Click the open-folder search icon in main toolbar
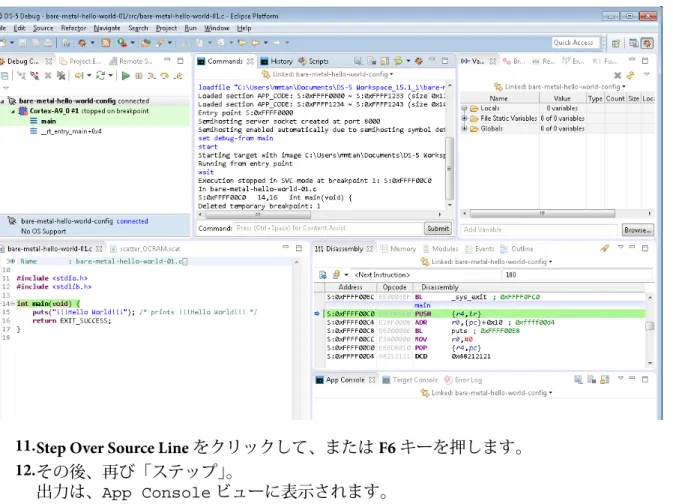The width and height of the screenshot is (673, 504). point(146,43)
